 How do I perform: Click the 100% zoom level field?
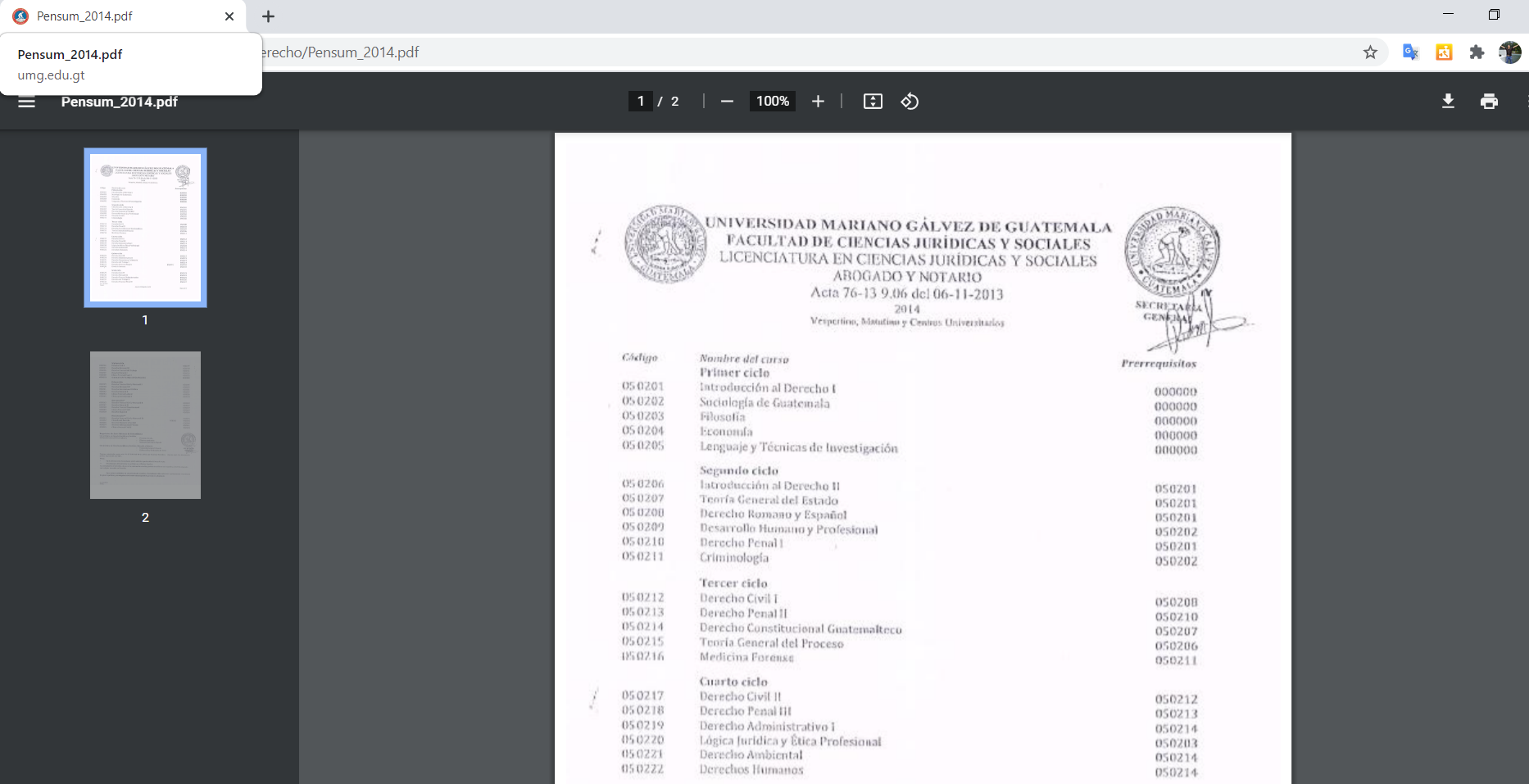coord(772,102)
